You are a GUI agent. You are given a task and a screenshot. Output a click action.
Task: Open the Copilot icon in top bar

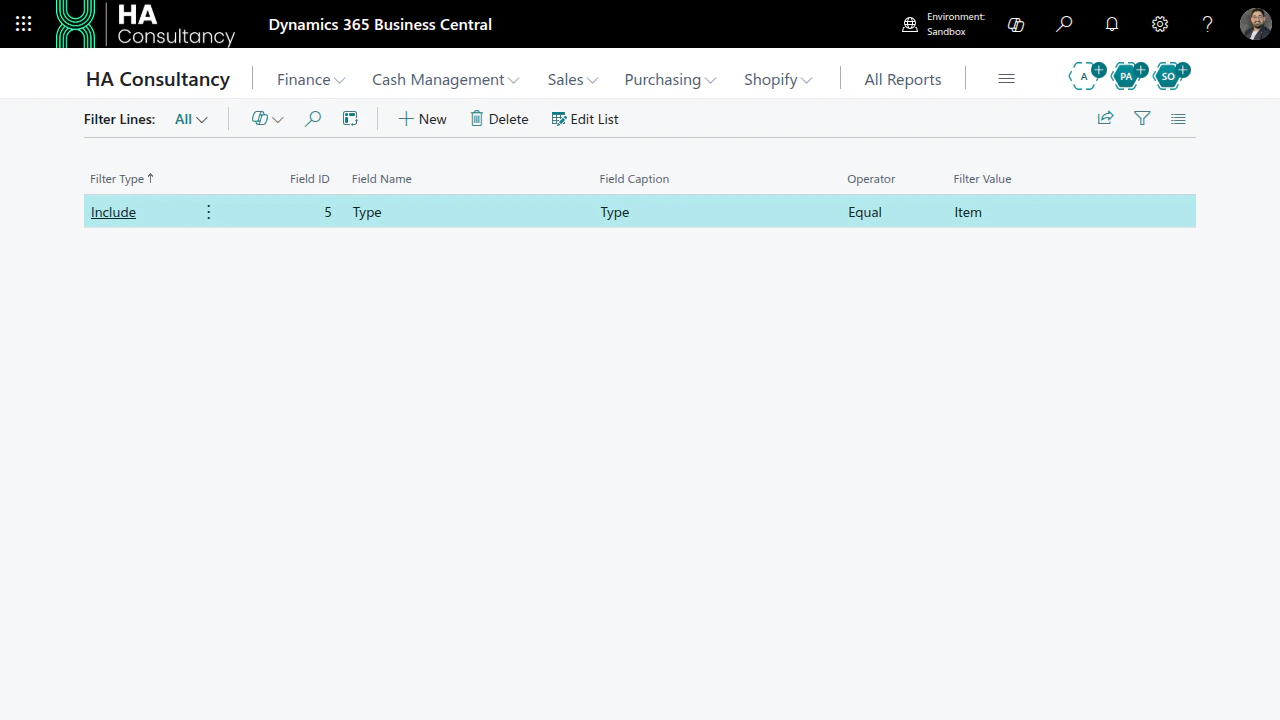pyautogui.click(x=1016, y=24)
